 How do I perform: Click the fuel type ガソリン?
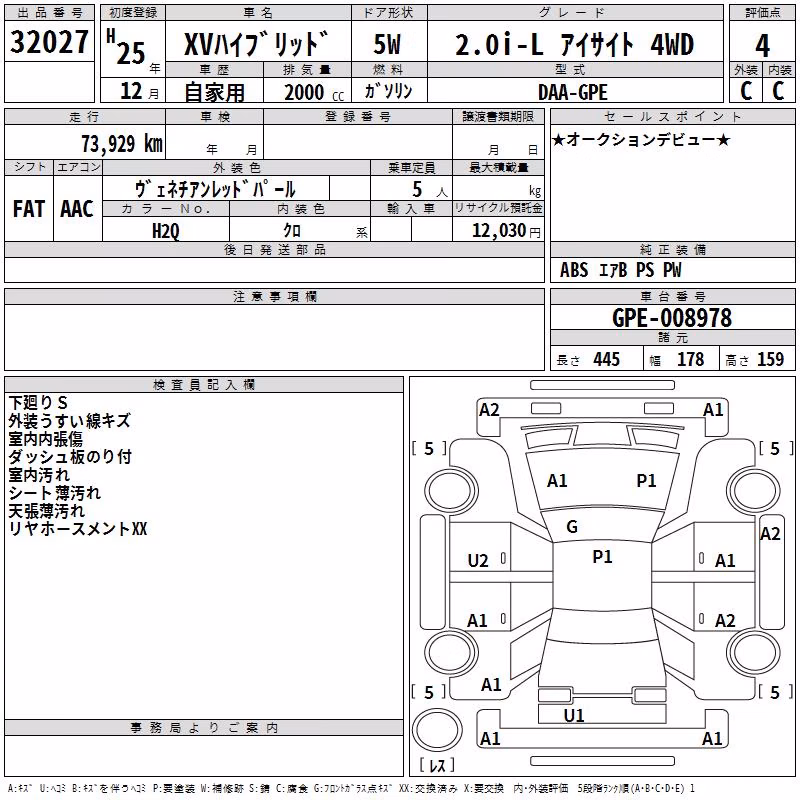388,91
